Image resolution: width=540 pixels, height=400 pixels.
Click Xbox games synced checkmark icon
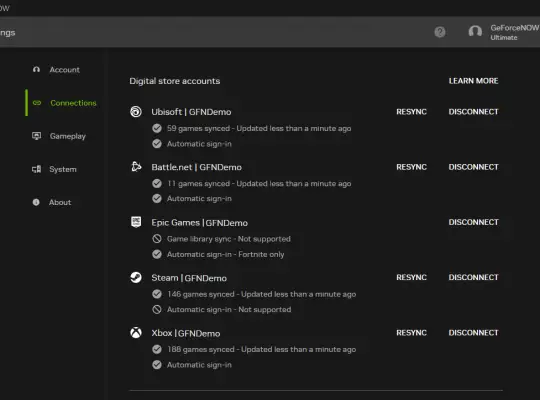coord(157,349)
